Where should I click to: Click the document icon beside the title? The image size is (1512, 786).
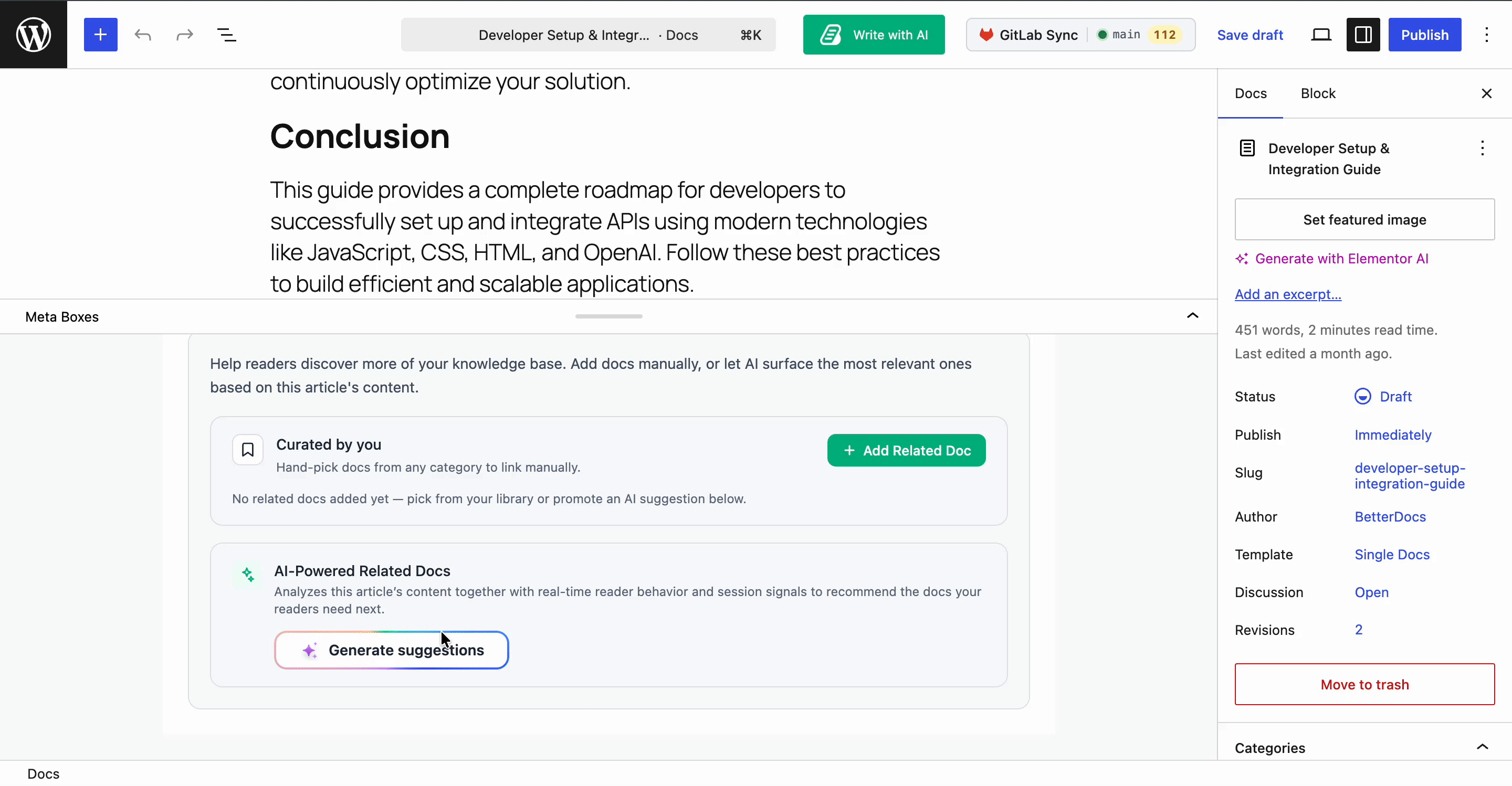(1247, 148)
